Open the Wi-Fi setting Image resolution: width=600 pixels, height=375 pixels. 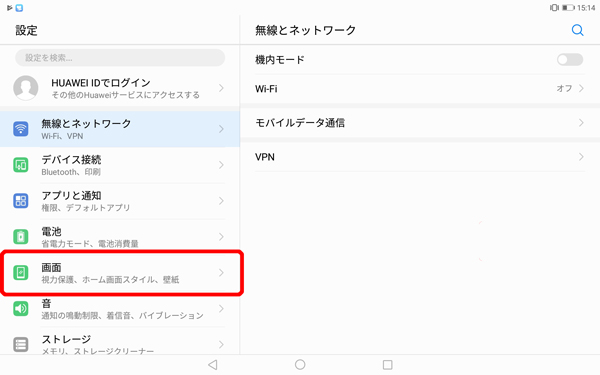click(420, 88)
